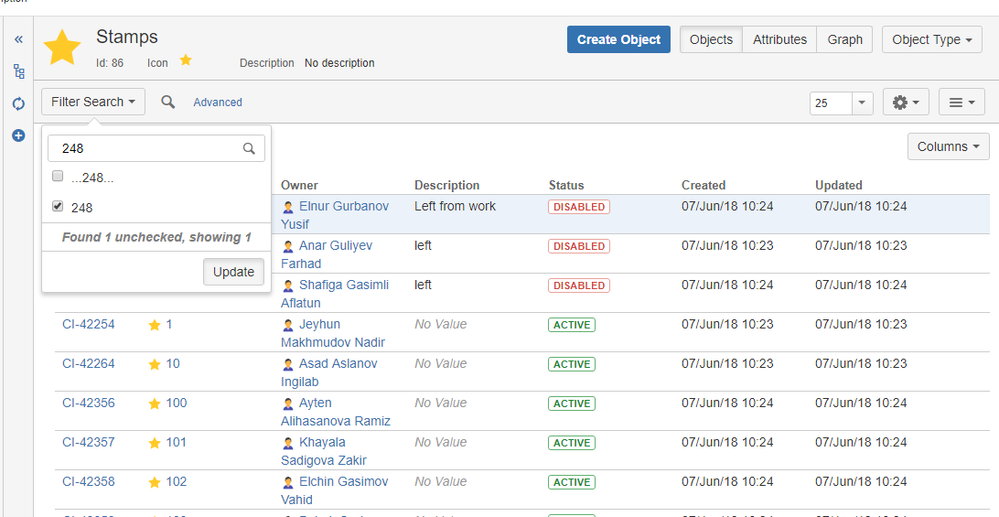Click the Created column header
This screenshot has width=999, height=517.
tap(703, 186)
